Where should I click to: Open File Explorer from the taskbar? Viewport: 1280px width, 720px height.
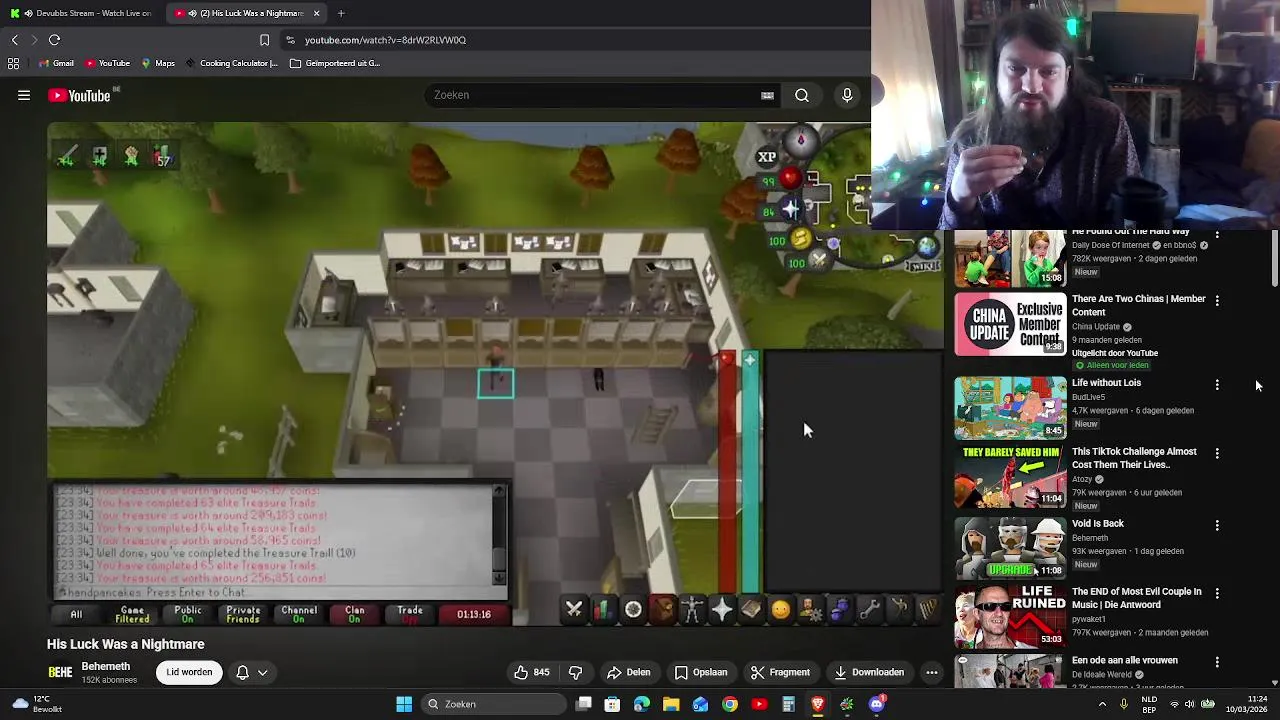(x=671, y=704)
